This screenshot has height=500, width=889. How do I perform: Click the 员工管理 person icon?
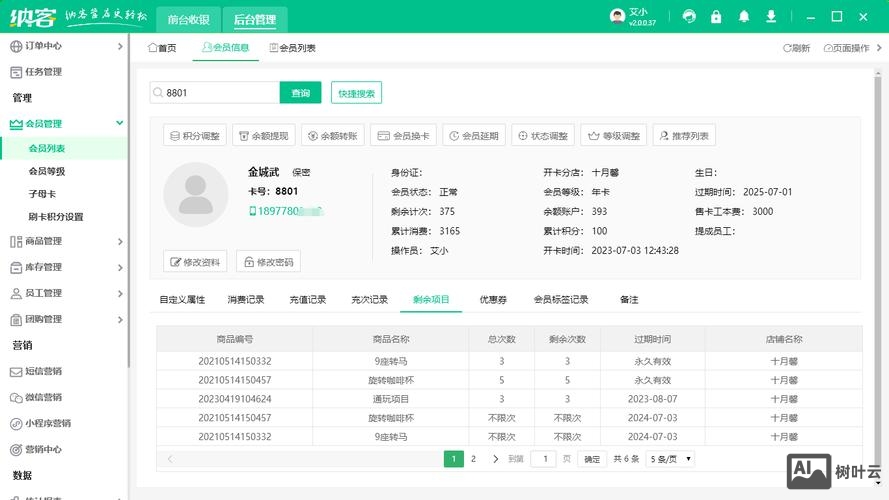tap(16, 293)
